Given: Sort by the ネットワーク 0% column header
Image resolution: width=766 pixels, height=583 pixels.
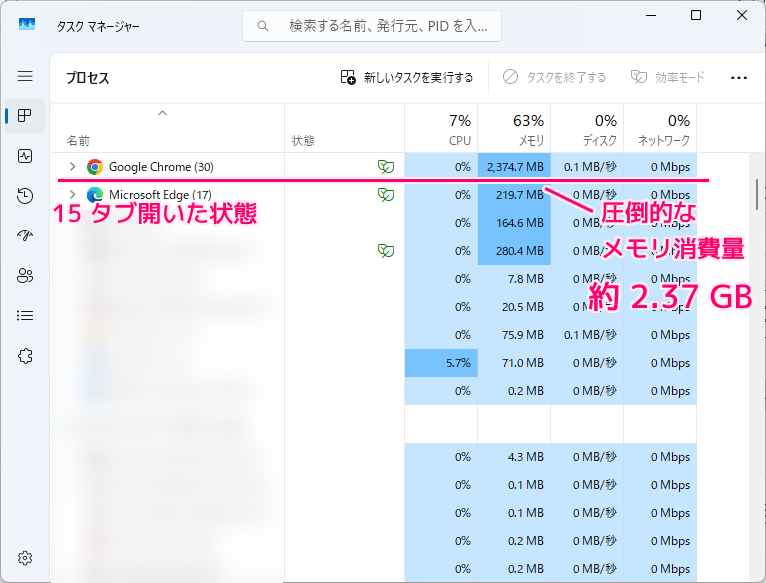Looking at the screenshot, I should point(660,129).
